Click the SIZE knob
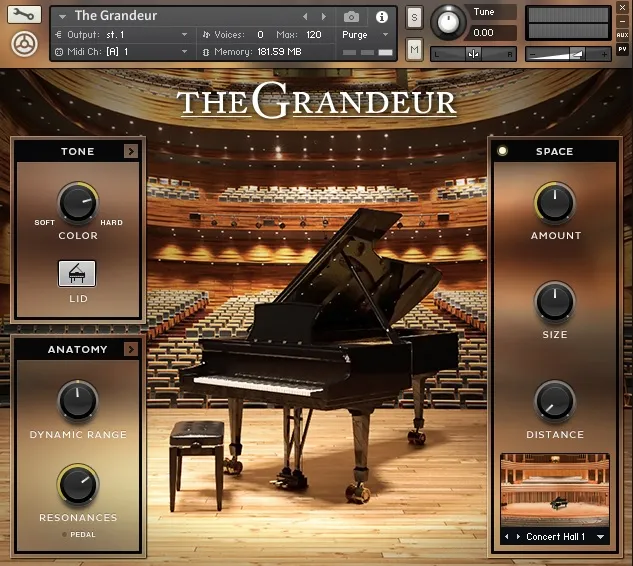This screenshot has height=566, width=633. pyautogui.click(x=555, y=302)
